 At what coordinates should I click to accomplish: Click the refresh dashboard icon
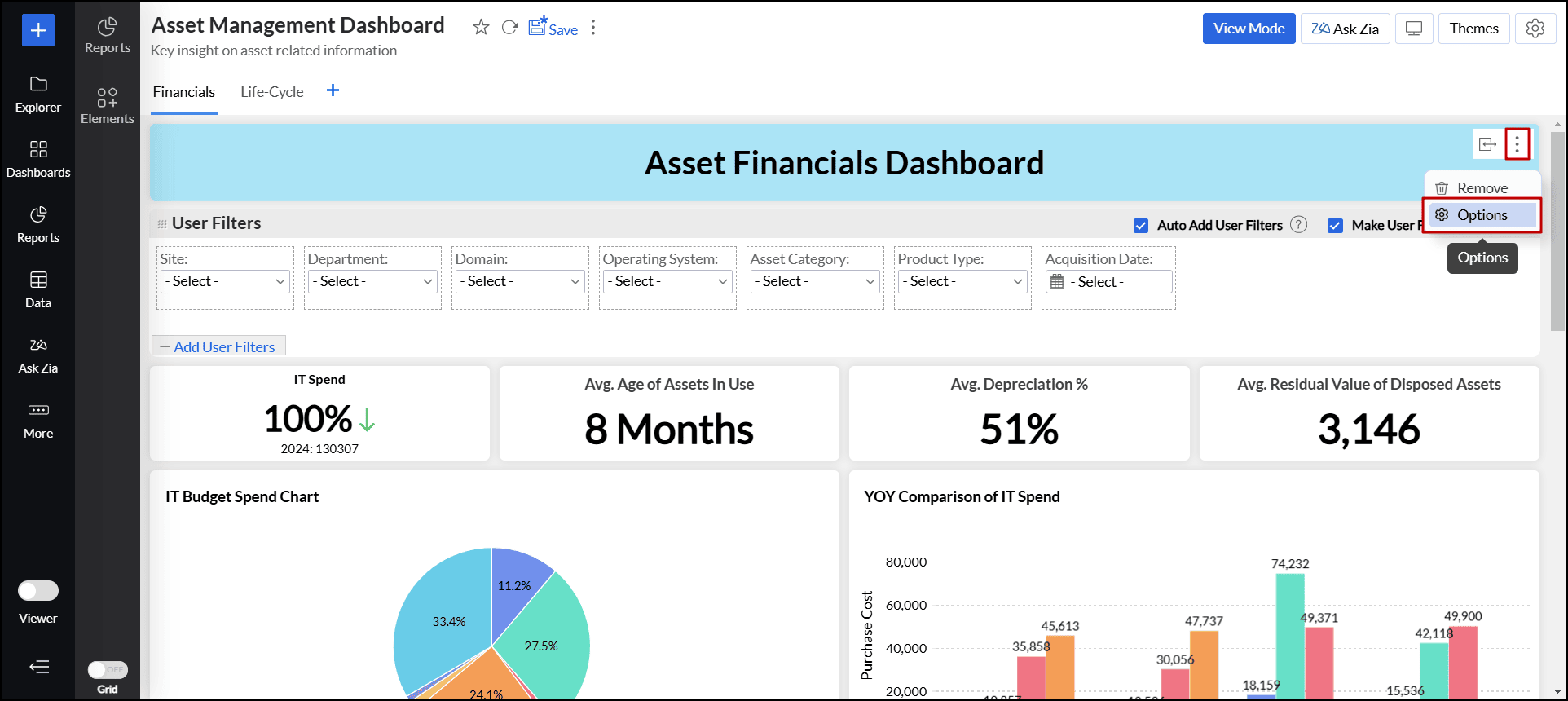point(509,28)
